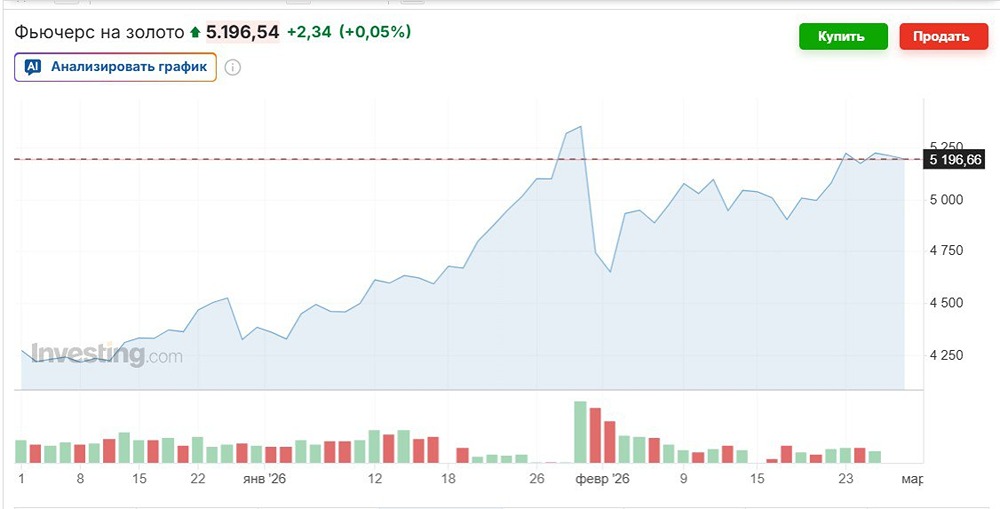Click the 4 250 price axis label
The width and height of the screenshot is (1000, 509).
pos(946,355)
